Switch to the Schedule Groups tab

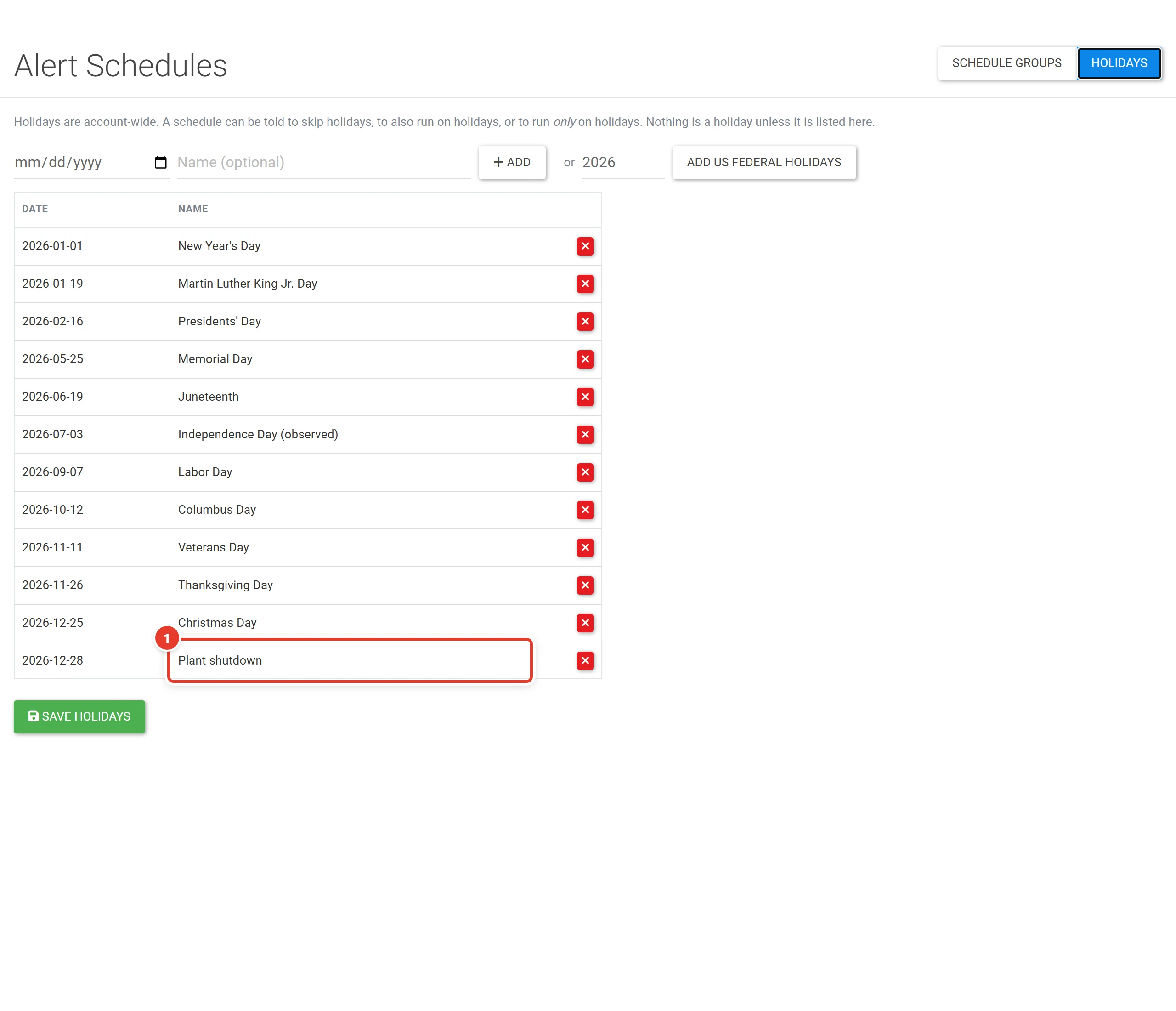[x=1007, y=63]
